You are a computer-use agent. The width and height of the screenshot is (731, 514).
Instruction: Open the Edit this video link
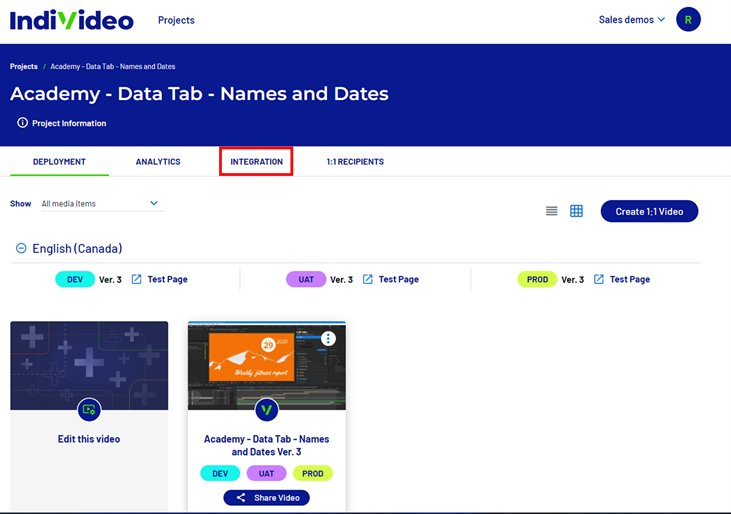[89, 439]
